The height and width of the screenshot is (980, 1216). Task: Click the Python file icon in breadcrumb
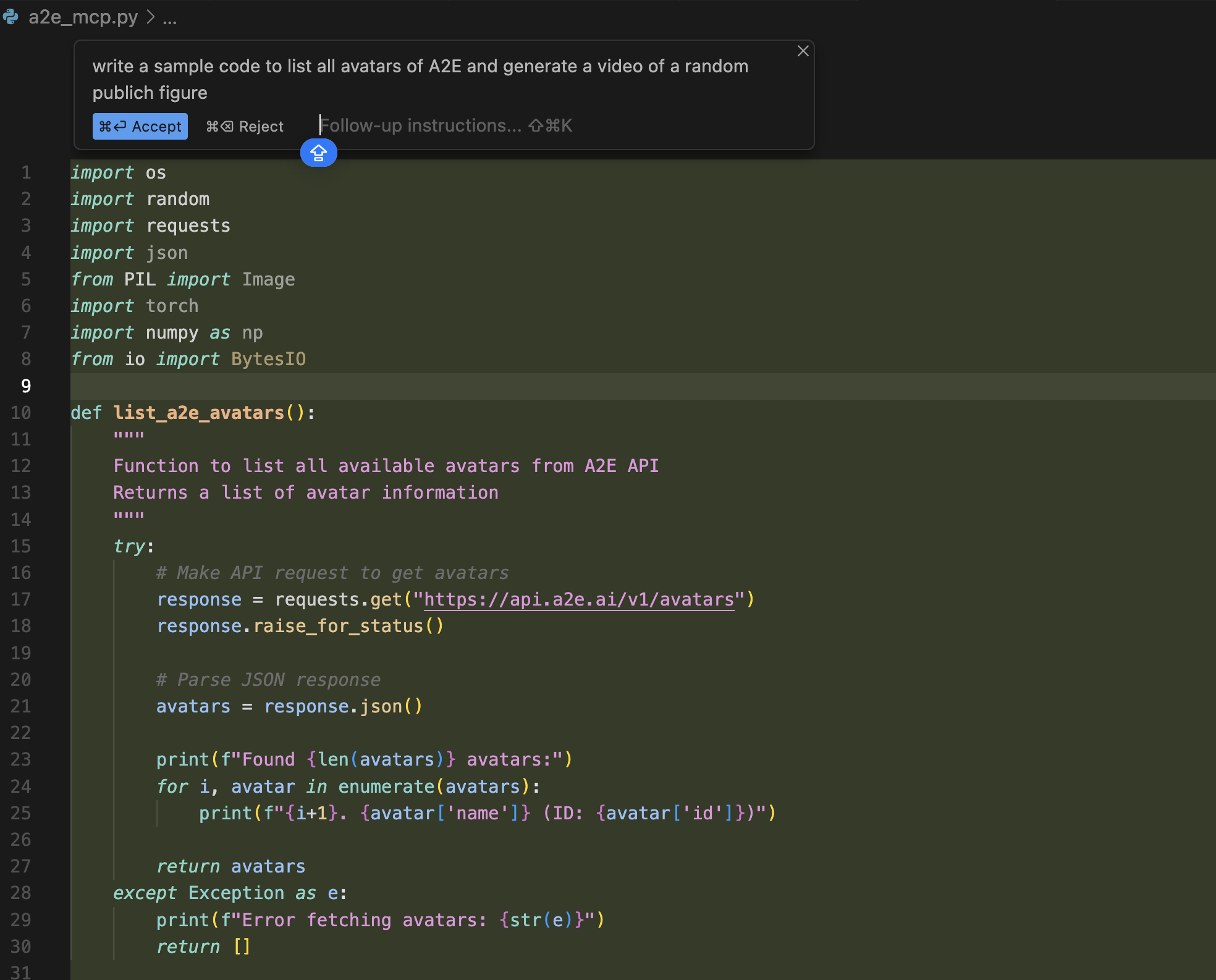pos(11,17)
